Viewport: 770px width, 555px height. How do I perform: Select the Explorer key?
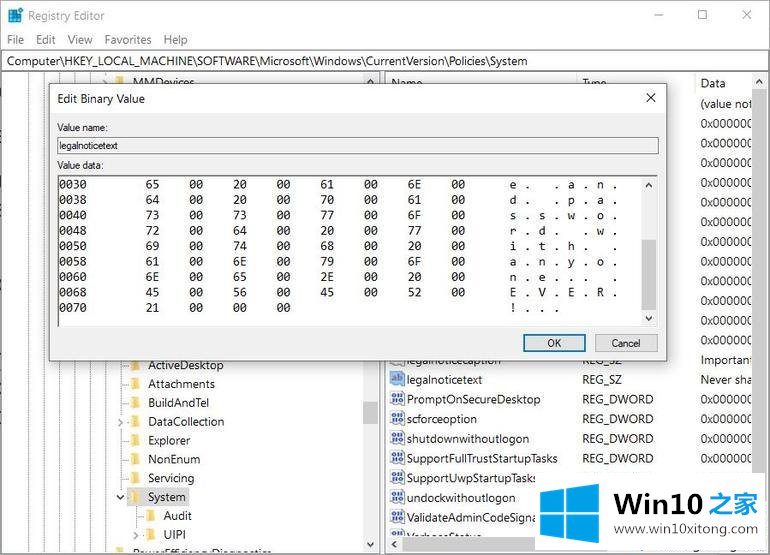(x=169, y=441)
